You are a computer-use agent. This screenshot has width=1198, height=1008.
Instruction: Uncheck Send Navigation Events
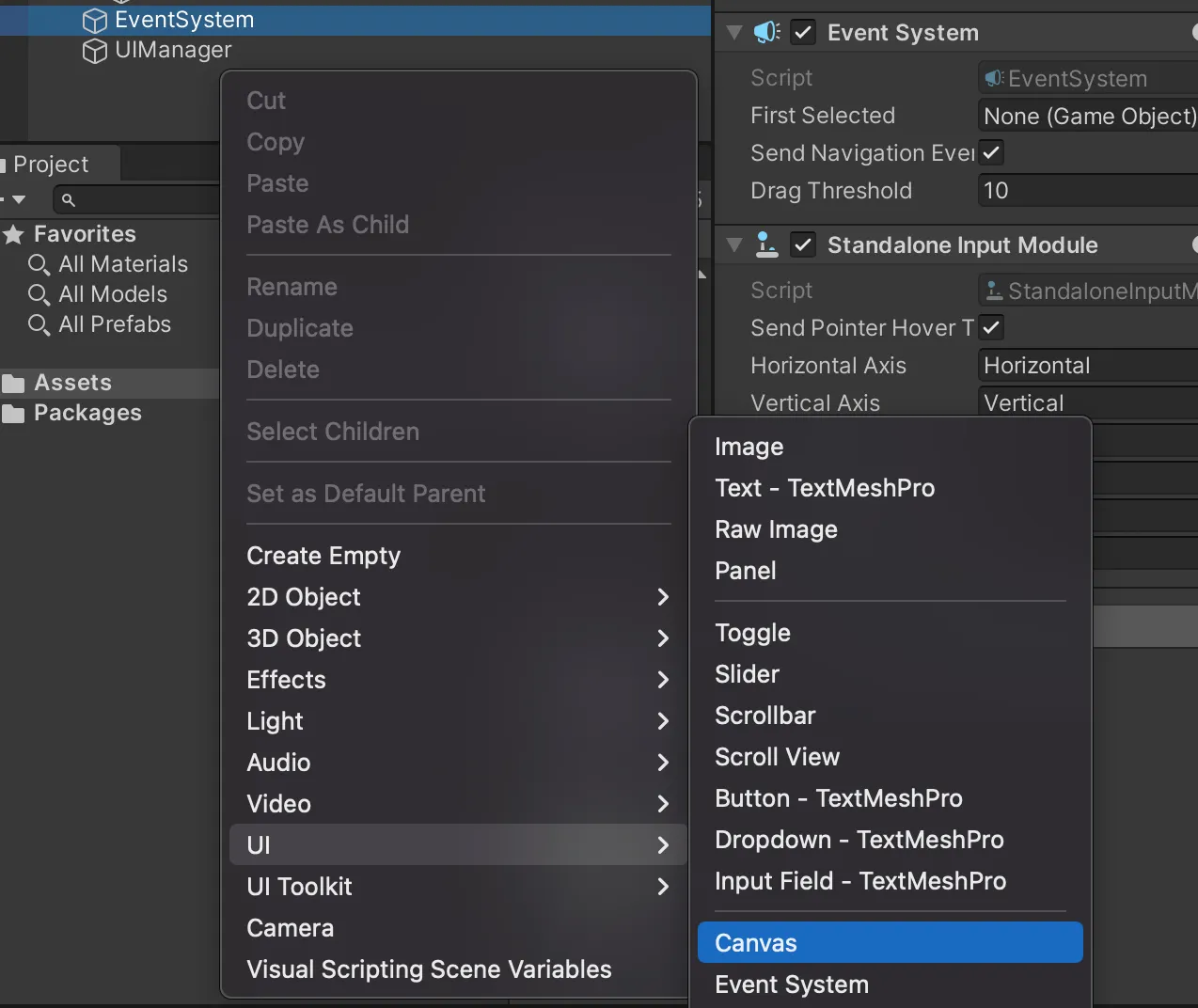[x=991, y=151]
